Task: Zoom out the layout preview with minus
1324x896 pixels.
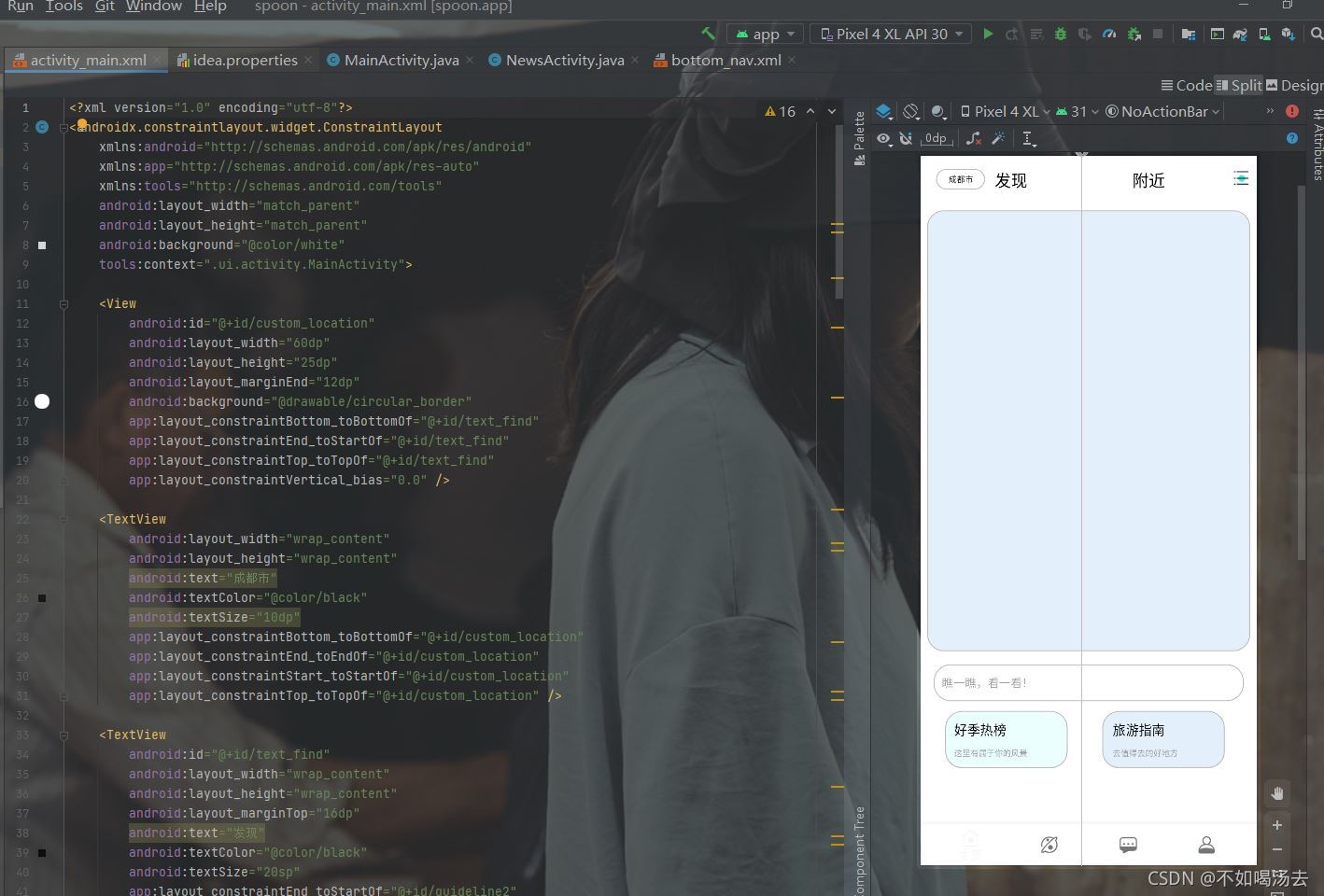Action: 1277,849
